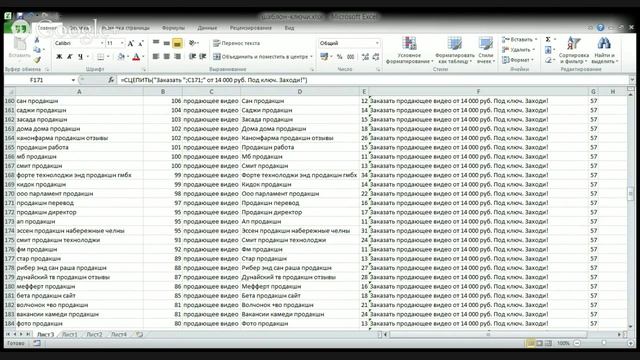Screen dimensions: 640x360
Task: Click the text orientation icon
Action: [193, 43]
